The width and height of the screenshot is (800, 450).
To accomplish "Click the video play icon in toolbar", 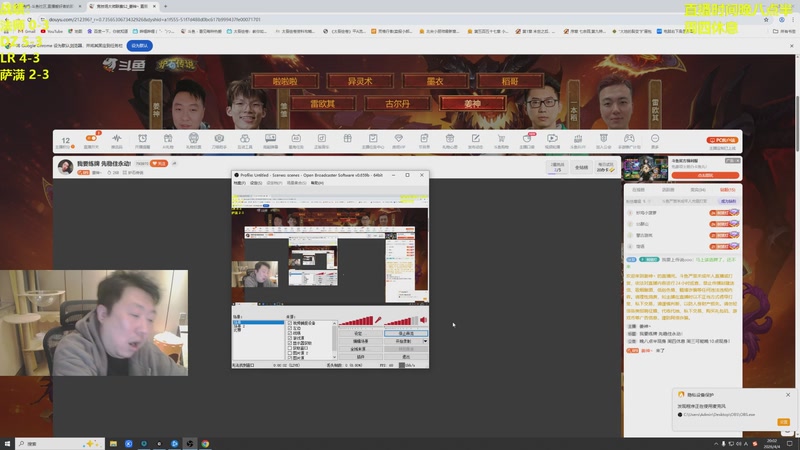I will (552, 138).
